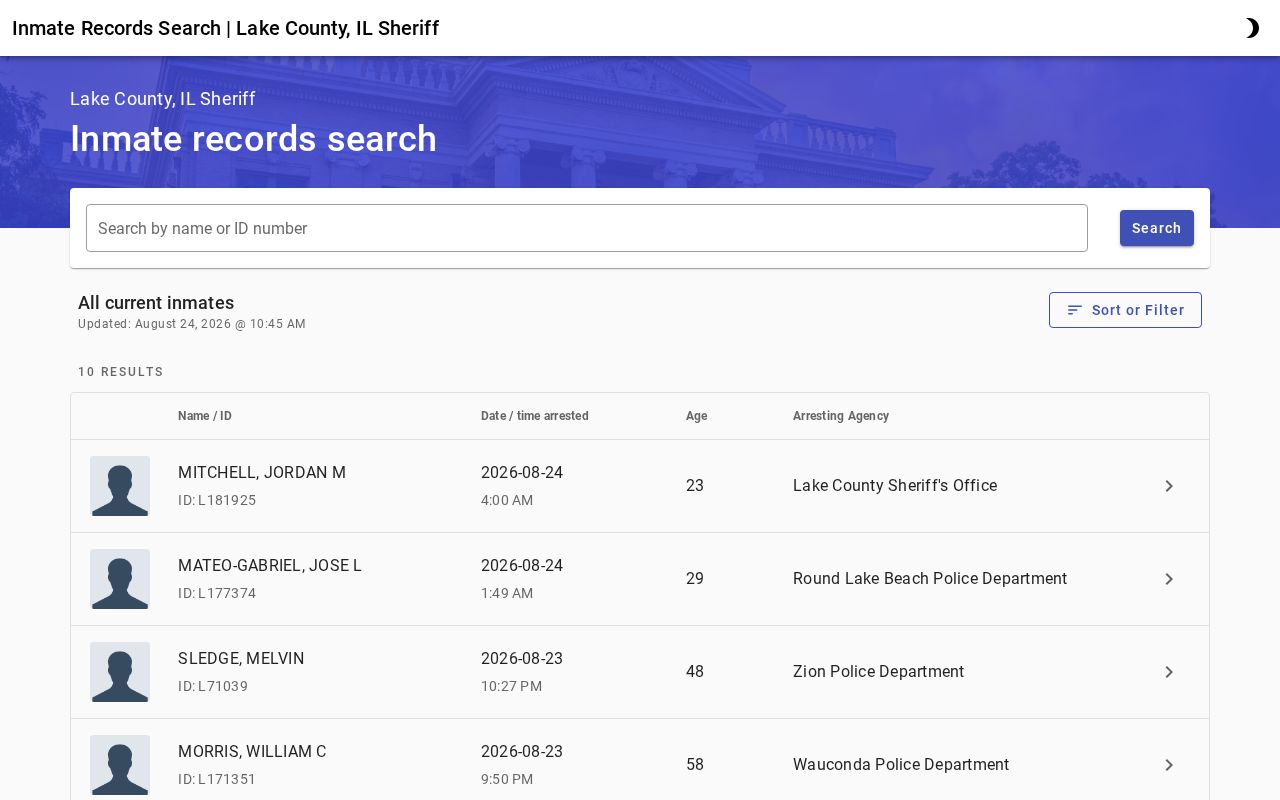Click the Search button

tap(1157, 228)
